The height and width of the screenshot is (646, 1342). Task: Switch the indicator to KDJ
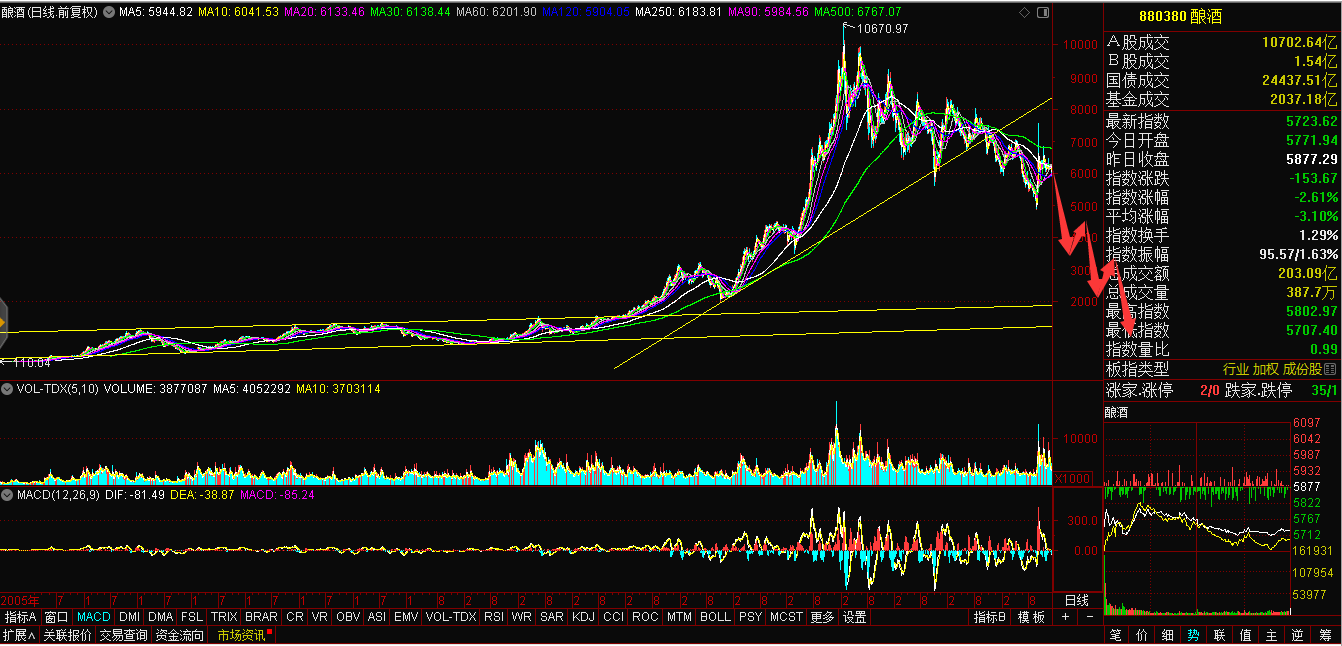(x=582, y=617)
